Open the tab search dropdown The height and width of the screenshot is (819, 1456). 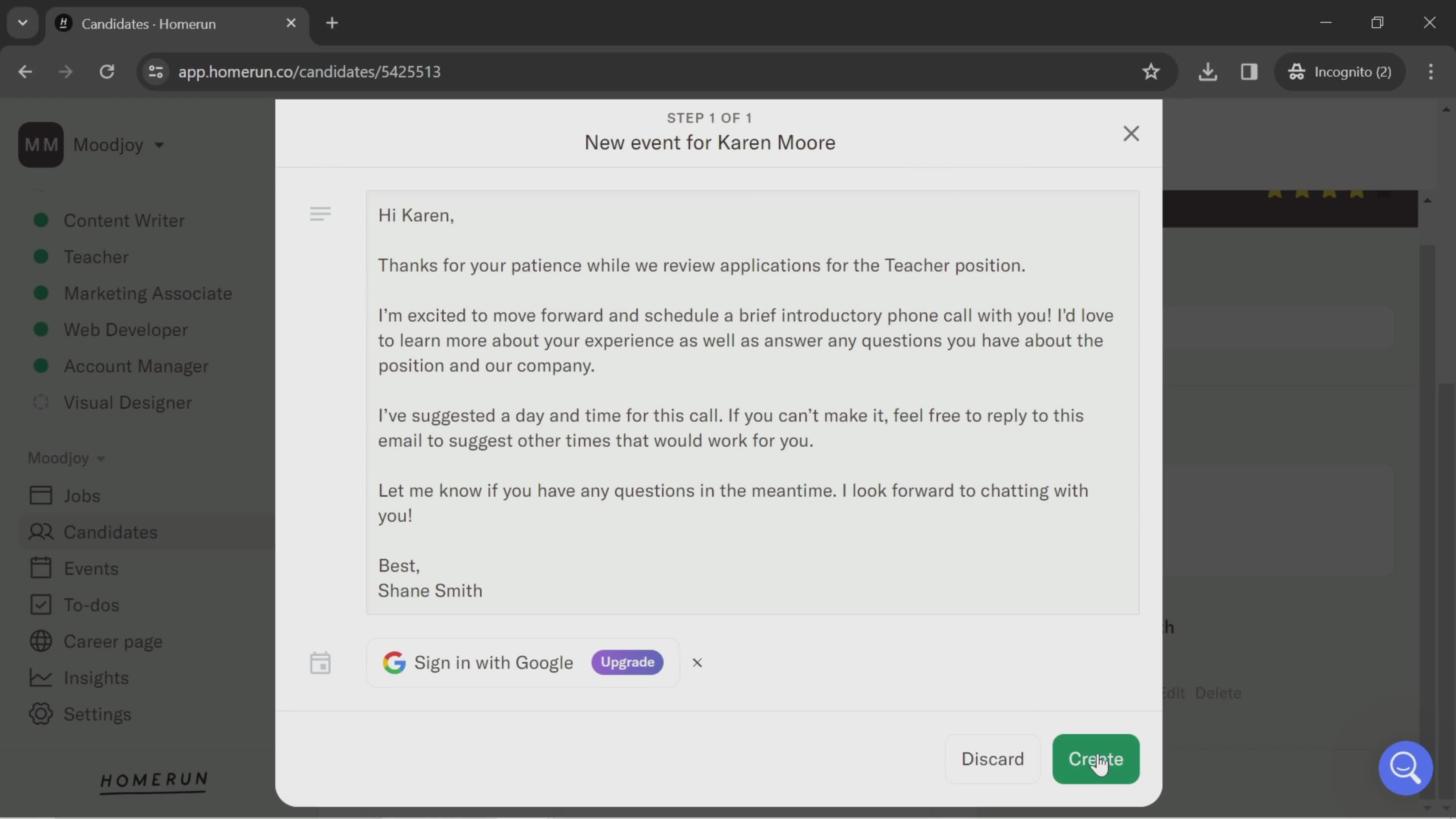(x=23, y=23)
